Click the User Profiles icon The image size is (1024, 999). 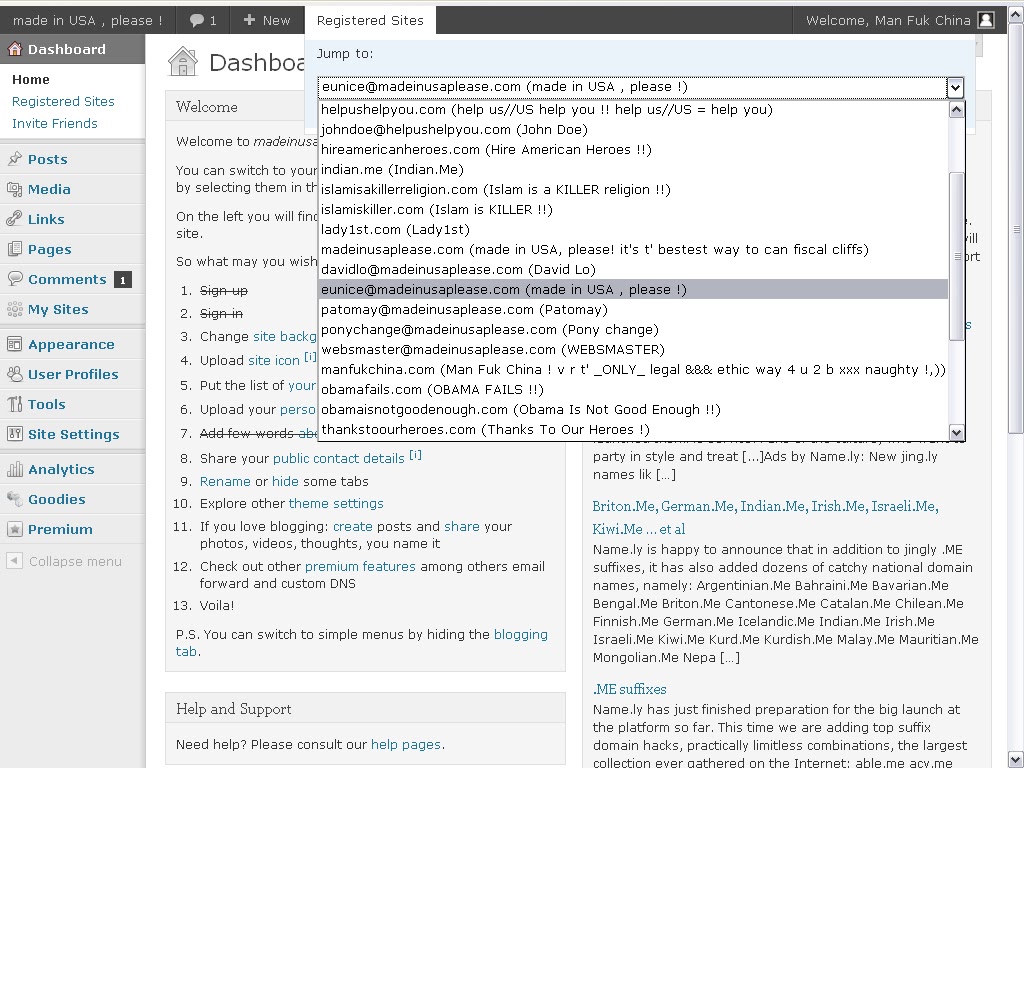tap(14, 374)
